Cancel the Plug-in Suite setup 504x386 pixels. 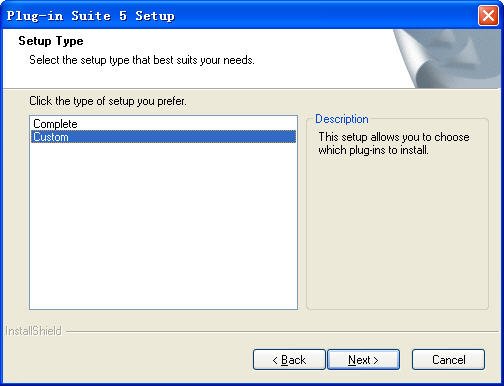(x=448, y=360)
